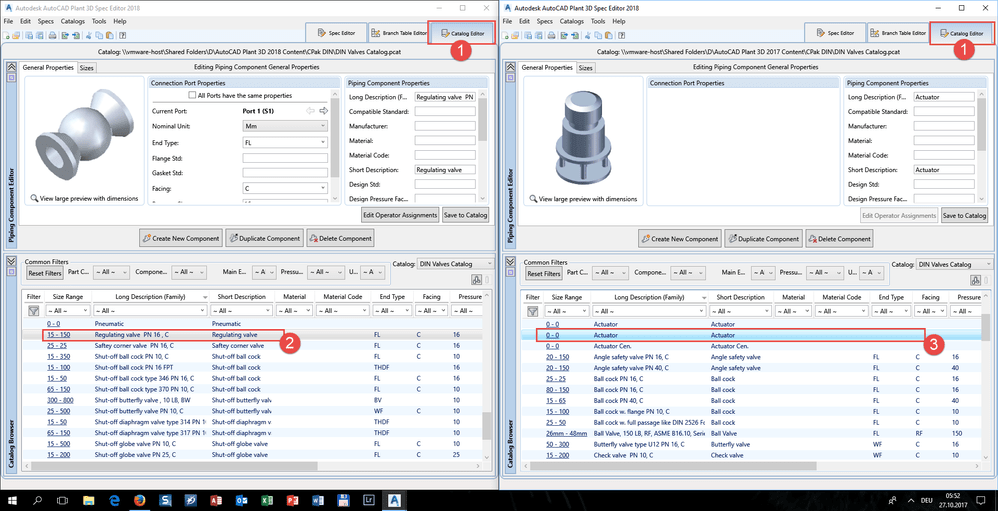Viewport: 998px width, 511px height.
Task: Enable All Ports have the same properties
Action: coord(193,95)
